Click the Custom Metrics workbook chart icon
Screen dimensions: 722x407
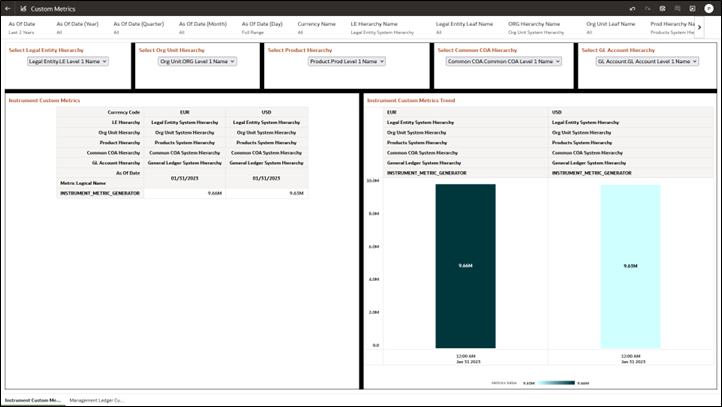[x=23, y=8]
